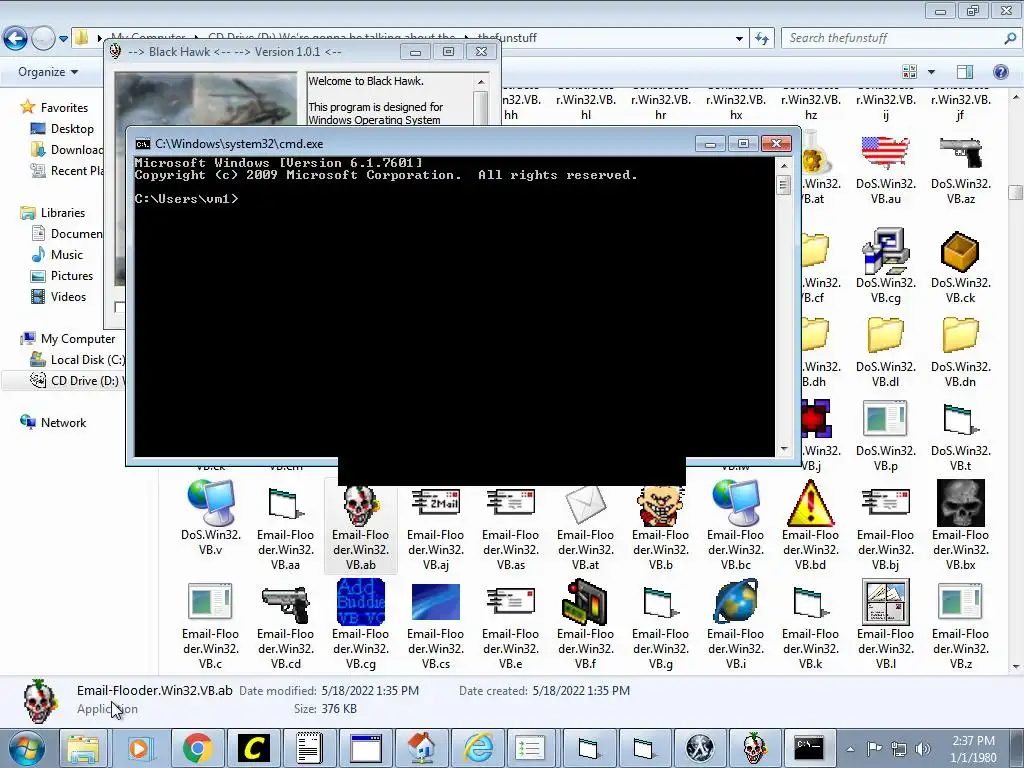Select the Email-Flooder.Win32.VB.cs blue icon
Viewport: 1024px width, 768px height.
[x=436, y=602]
